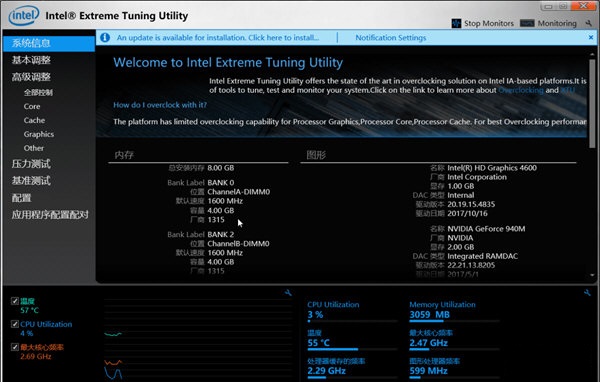Screen dimensions: 600x382
Task: Click the Monitoring display icon
Action: (x=527, y=23)
